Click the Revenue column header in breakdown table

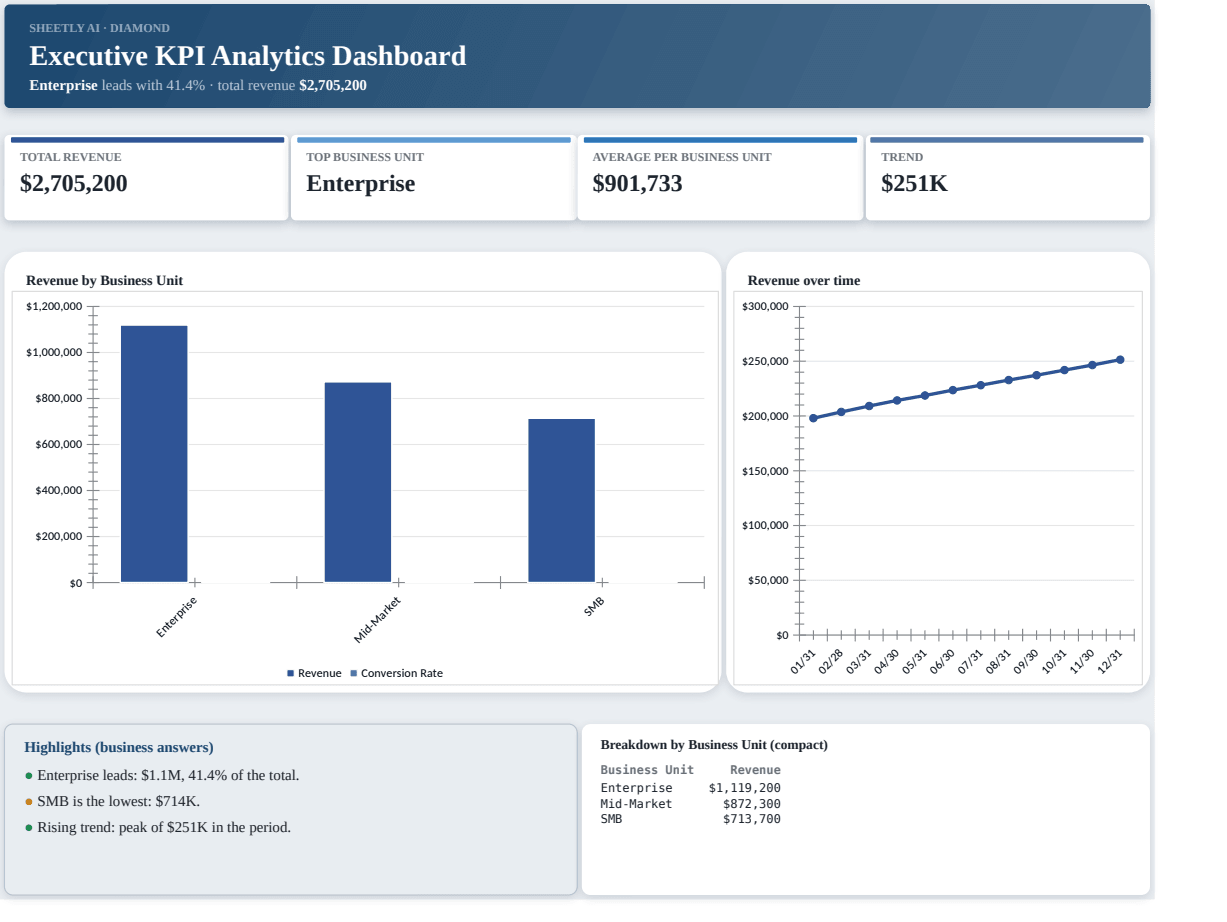tap(755, 770)
